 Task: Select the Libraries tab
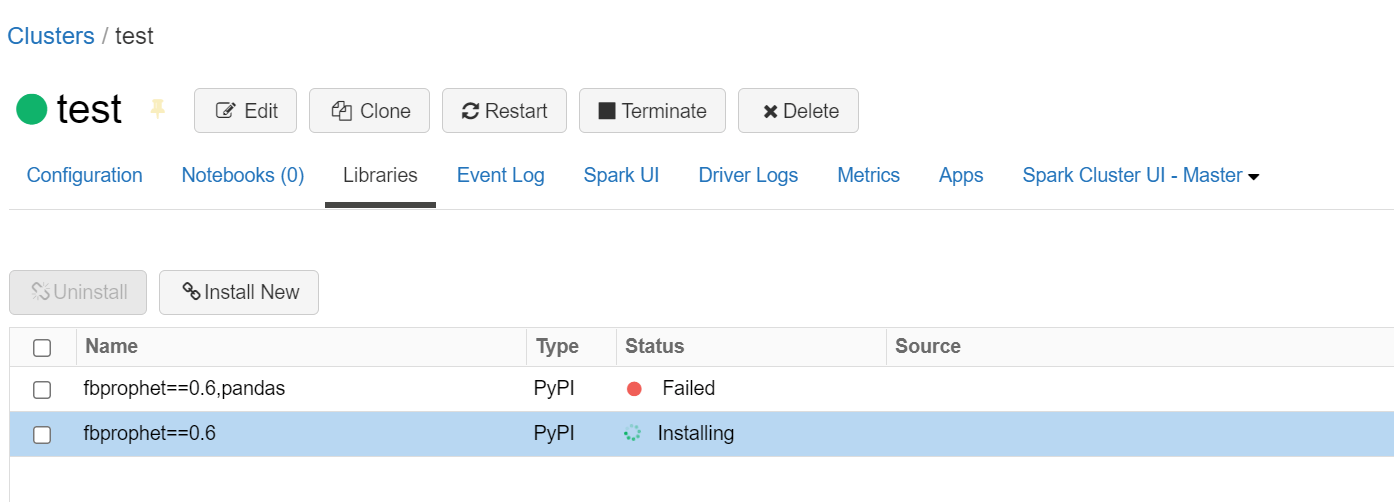point(380,175)
